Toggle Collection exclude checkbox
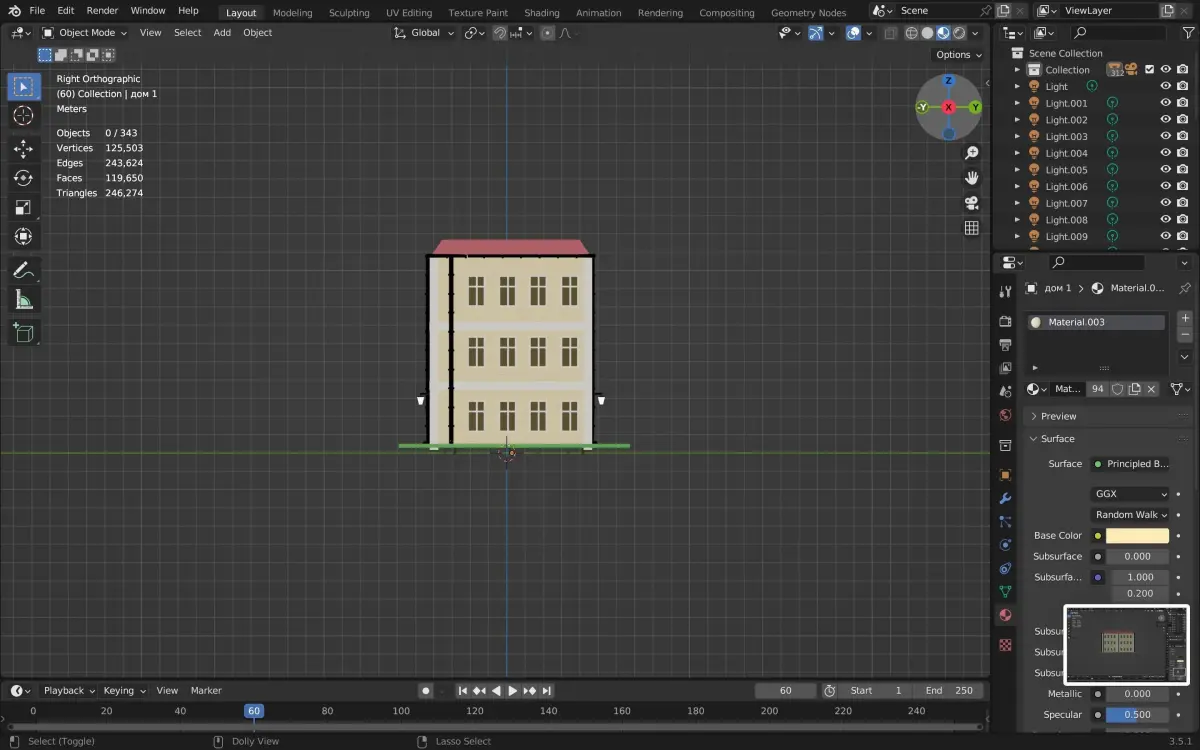The height and width of the screenshot is (750, 1200). point(1149,70)
